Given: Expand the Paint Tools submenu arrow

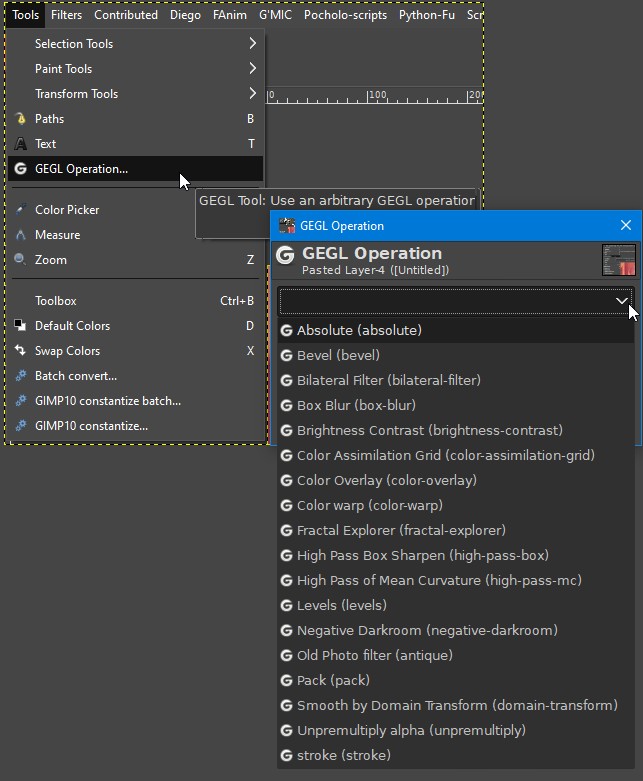Looking at the screenshot, I should pyautogui.click(x=253, y=68).
